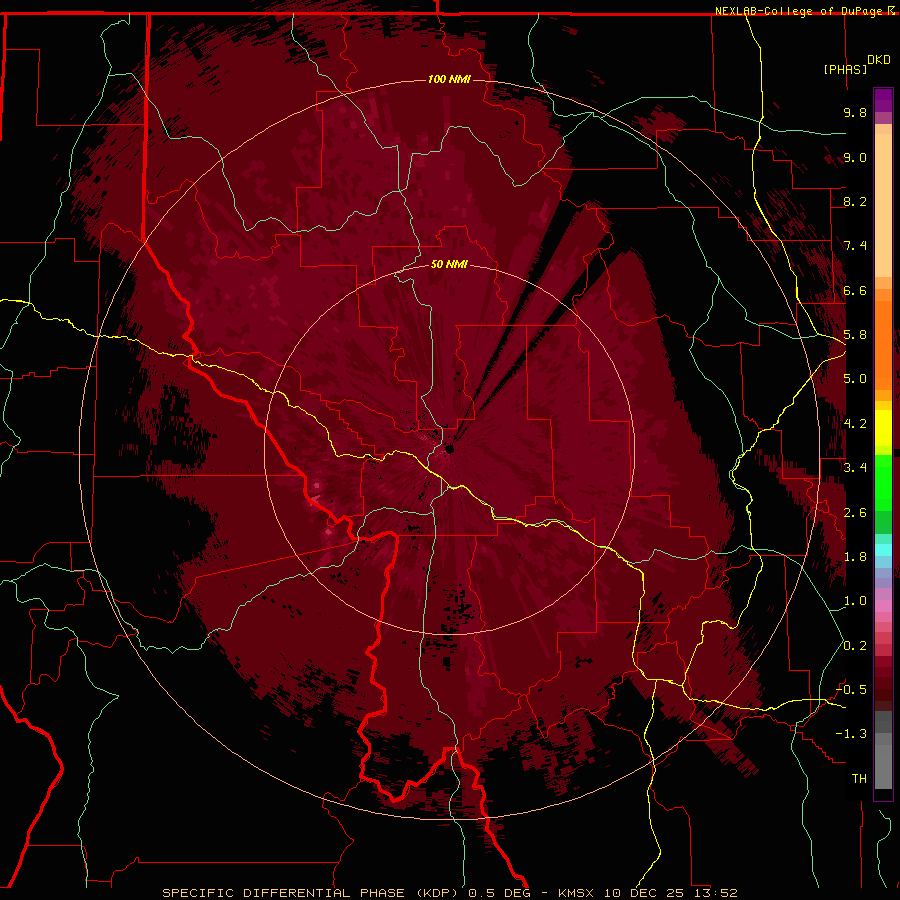Click the yellow segment of the color bar
This screenshot has width=900, height=900.
(883, 428)
